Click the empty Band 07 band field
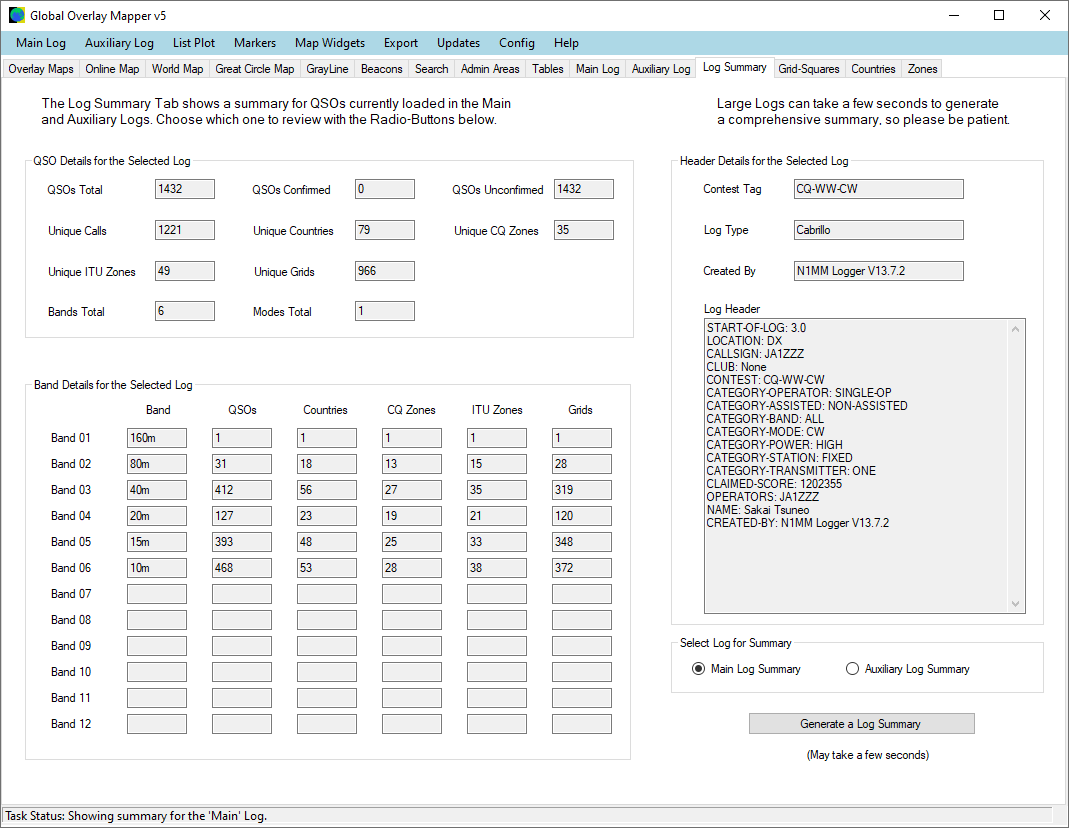Viewport: 1069px width, 828px height. [157, 594]
